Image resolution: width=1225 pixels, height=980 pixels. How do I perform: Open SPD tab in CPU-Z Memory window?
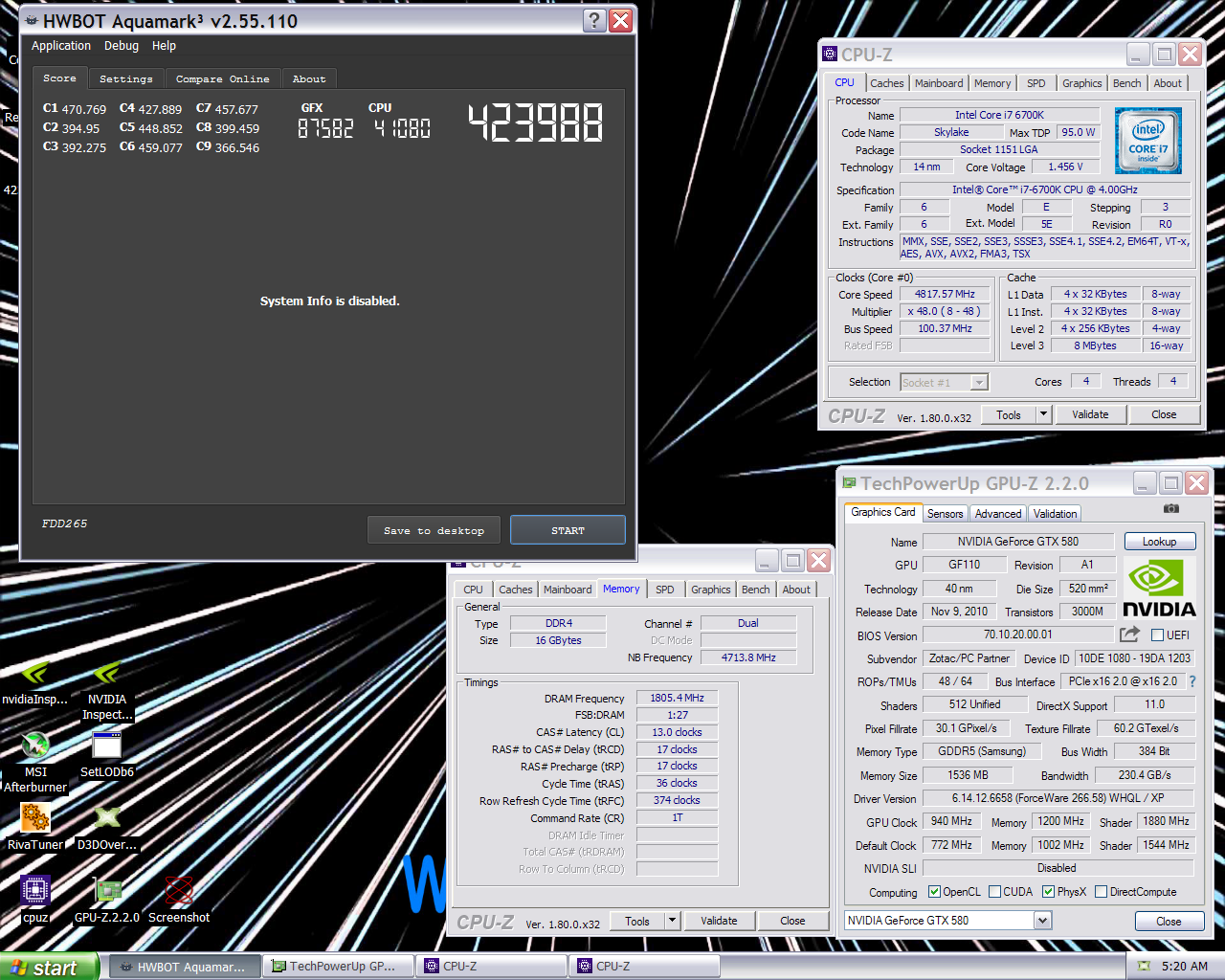pos(665,590)
